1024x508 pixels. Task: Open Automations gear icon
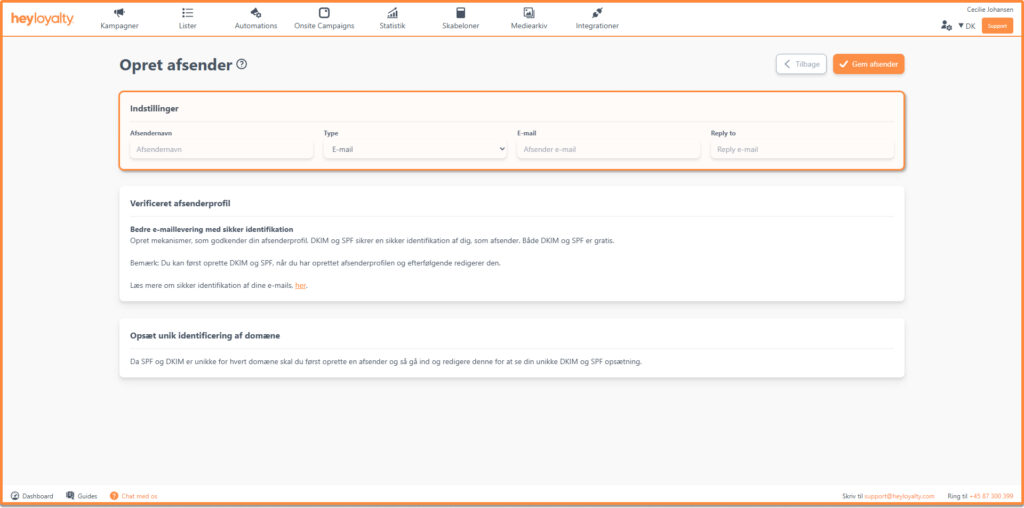pyautogui.click(x=256, y=13)
